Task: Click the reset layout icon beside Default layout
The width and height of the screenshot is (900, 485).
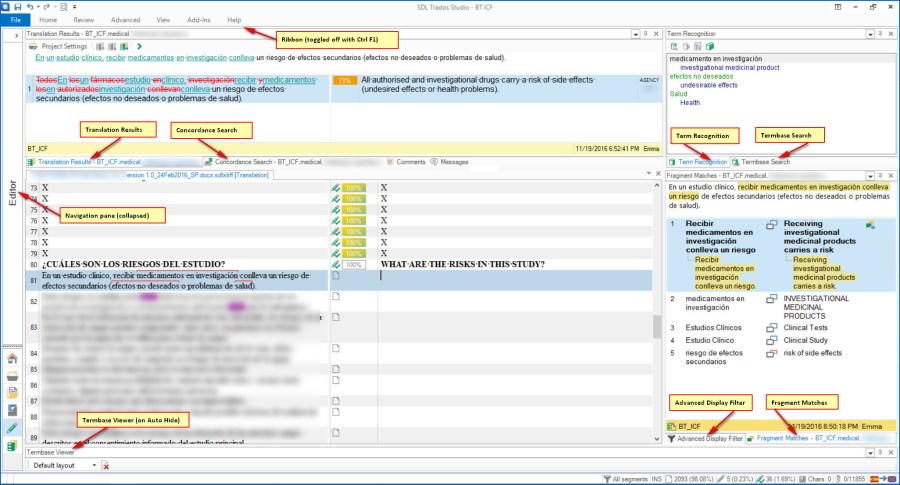Action: [105, 466]
